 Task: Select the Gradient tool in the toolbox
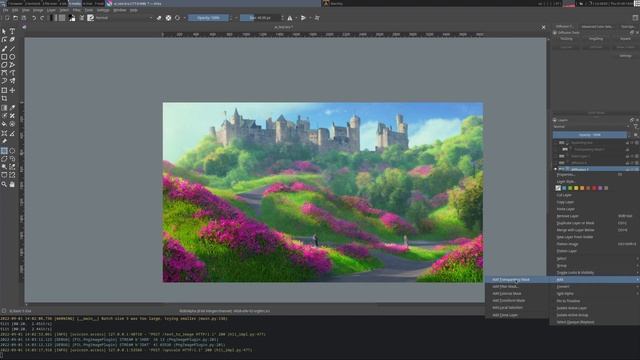pyautogui.click(x=4, y=108)
